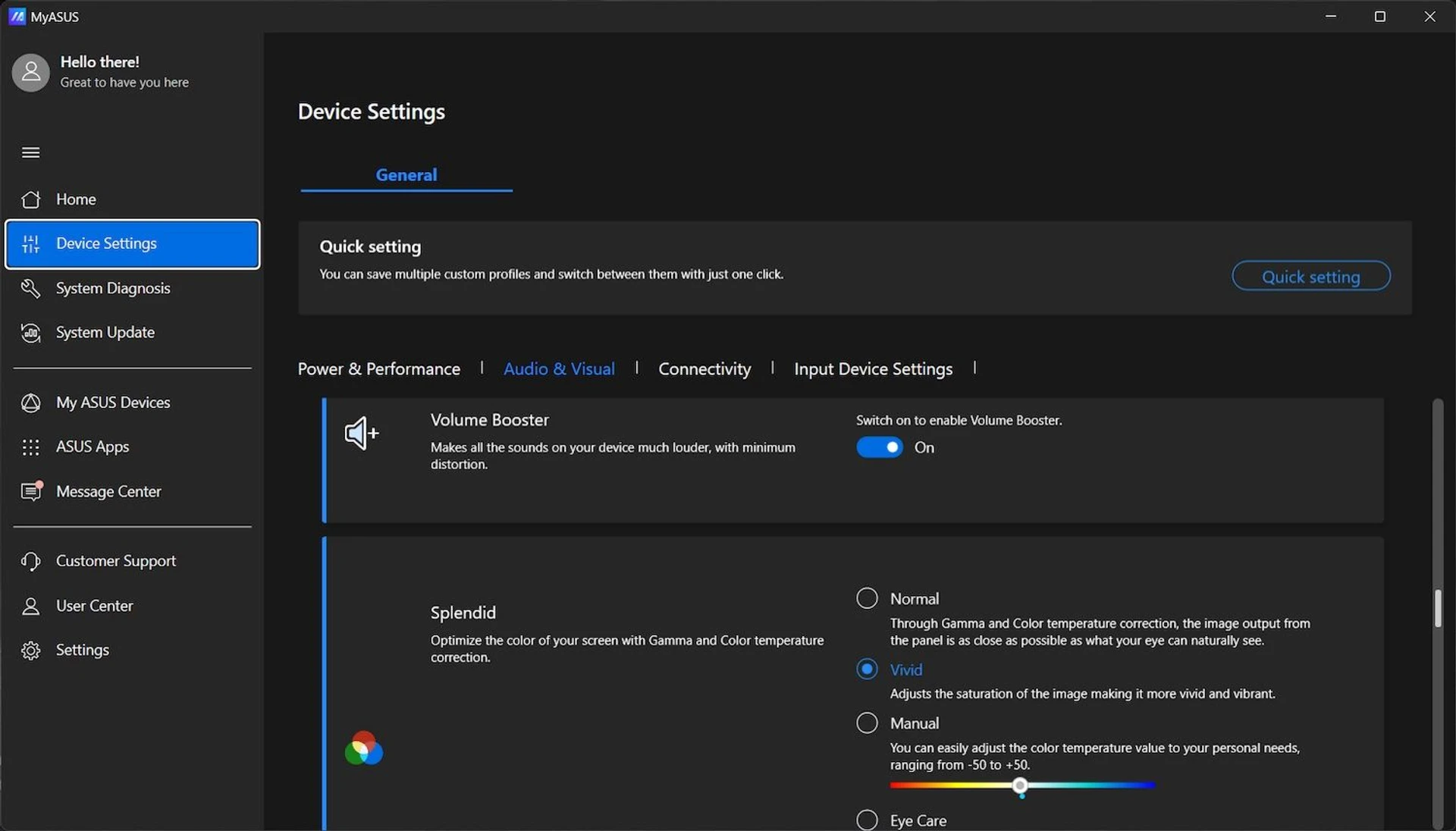1456x831 pixels.
Task: Open System Diagnosis page
Action: pos(113,288)
